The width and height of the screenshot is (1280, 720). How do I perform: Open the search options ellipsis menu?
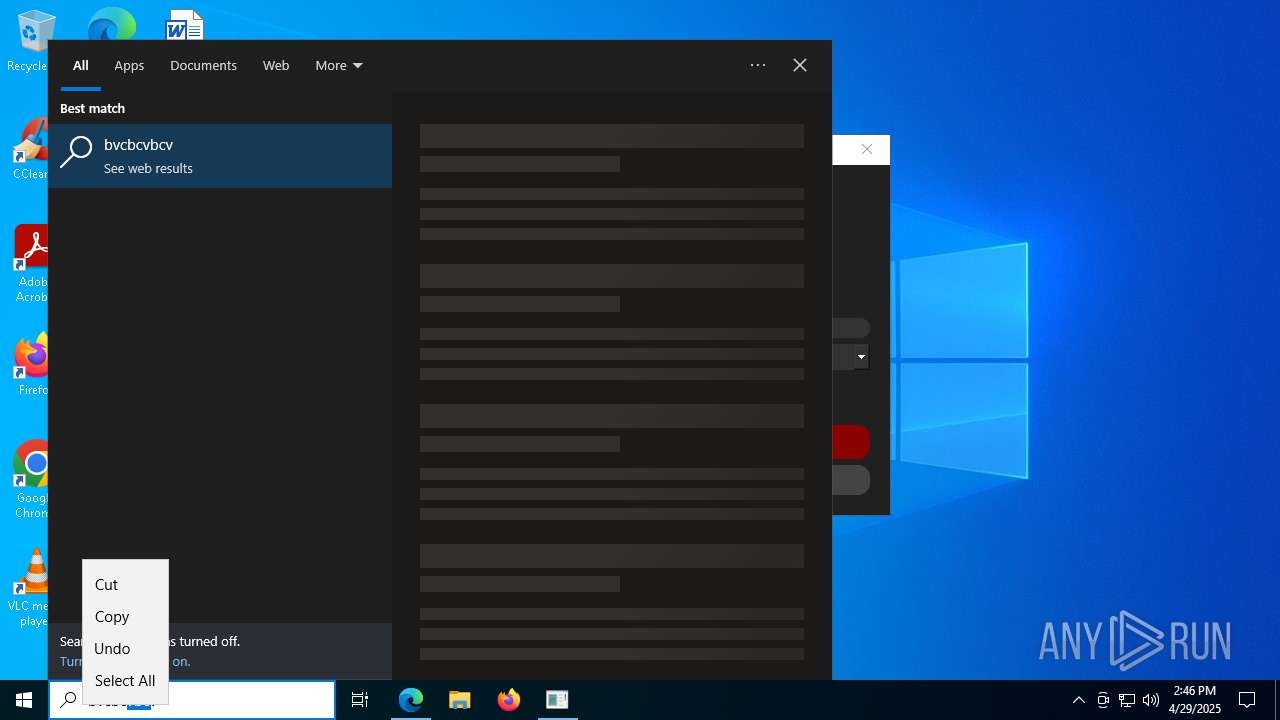(758, 65)
